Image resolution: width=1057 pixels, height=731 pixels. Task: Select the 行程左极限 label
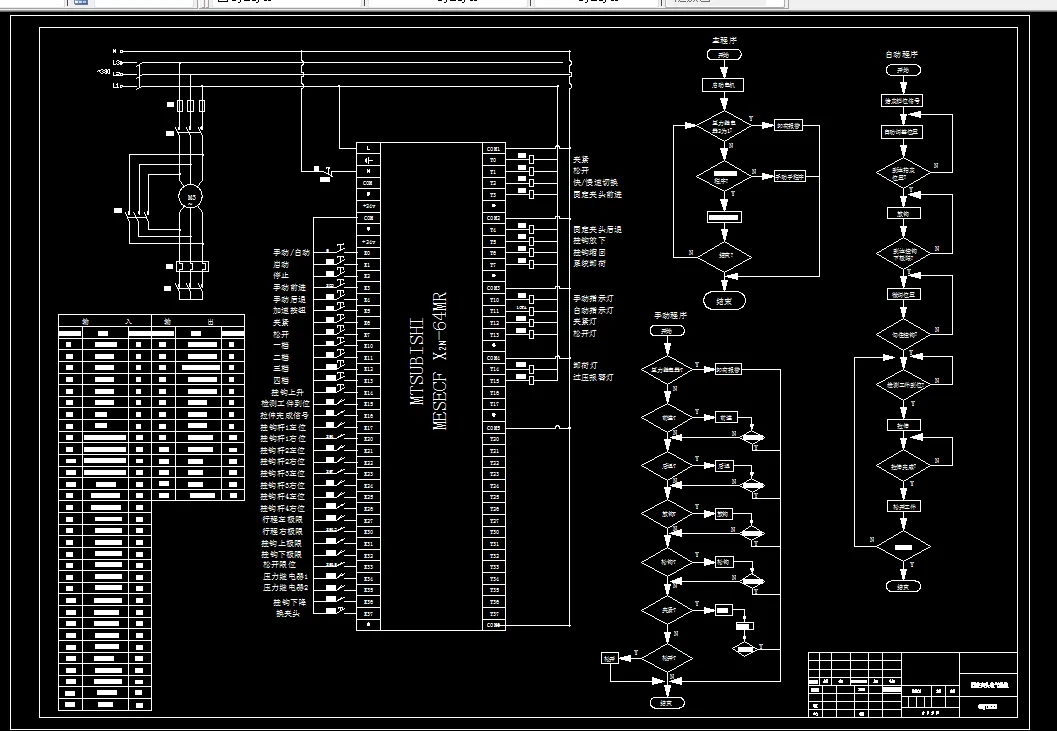(282, 520)
